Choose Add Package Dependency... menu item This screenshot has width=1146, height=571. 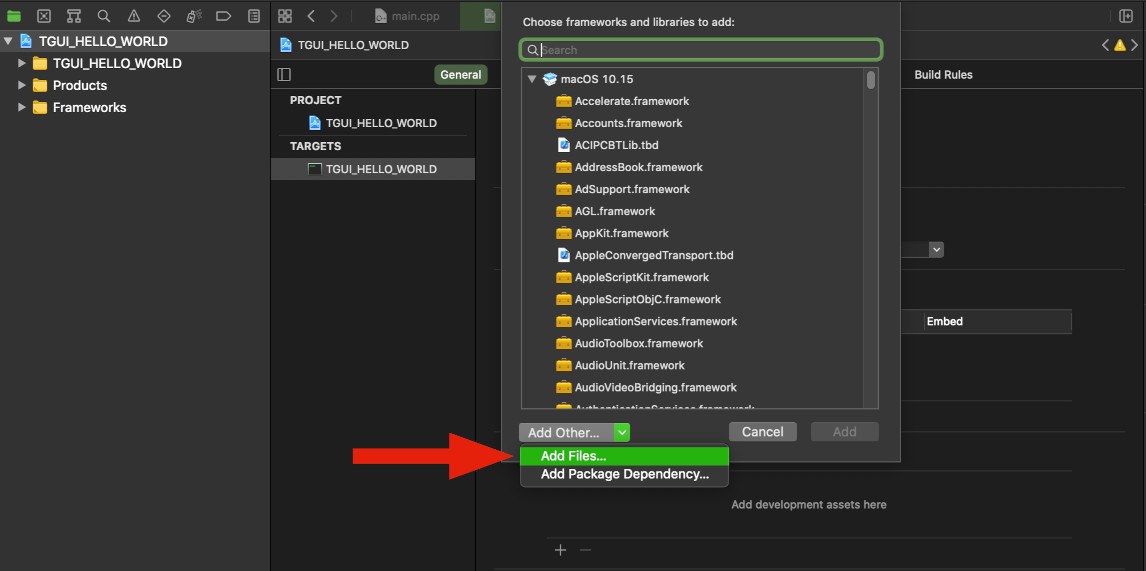624,474
